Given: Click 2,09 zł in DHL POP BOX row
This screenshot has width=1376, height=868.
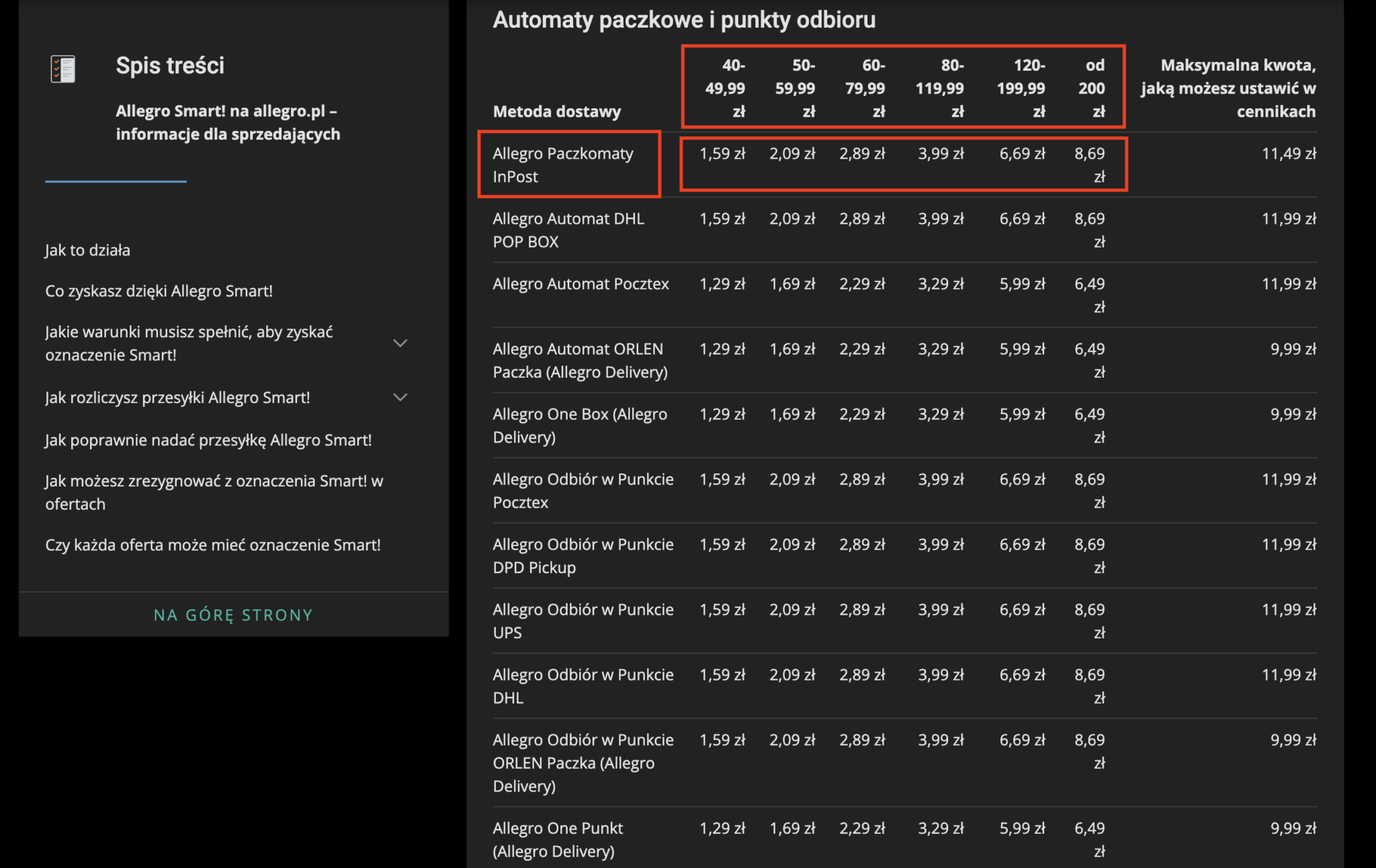Looking at the screenshot, I should [792, 218].
